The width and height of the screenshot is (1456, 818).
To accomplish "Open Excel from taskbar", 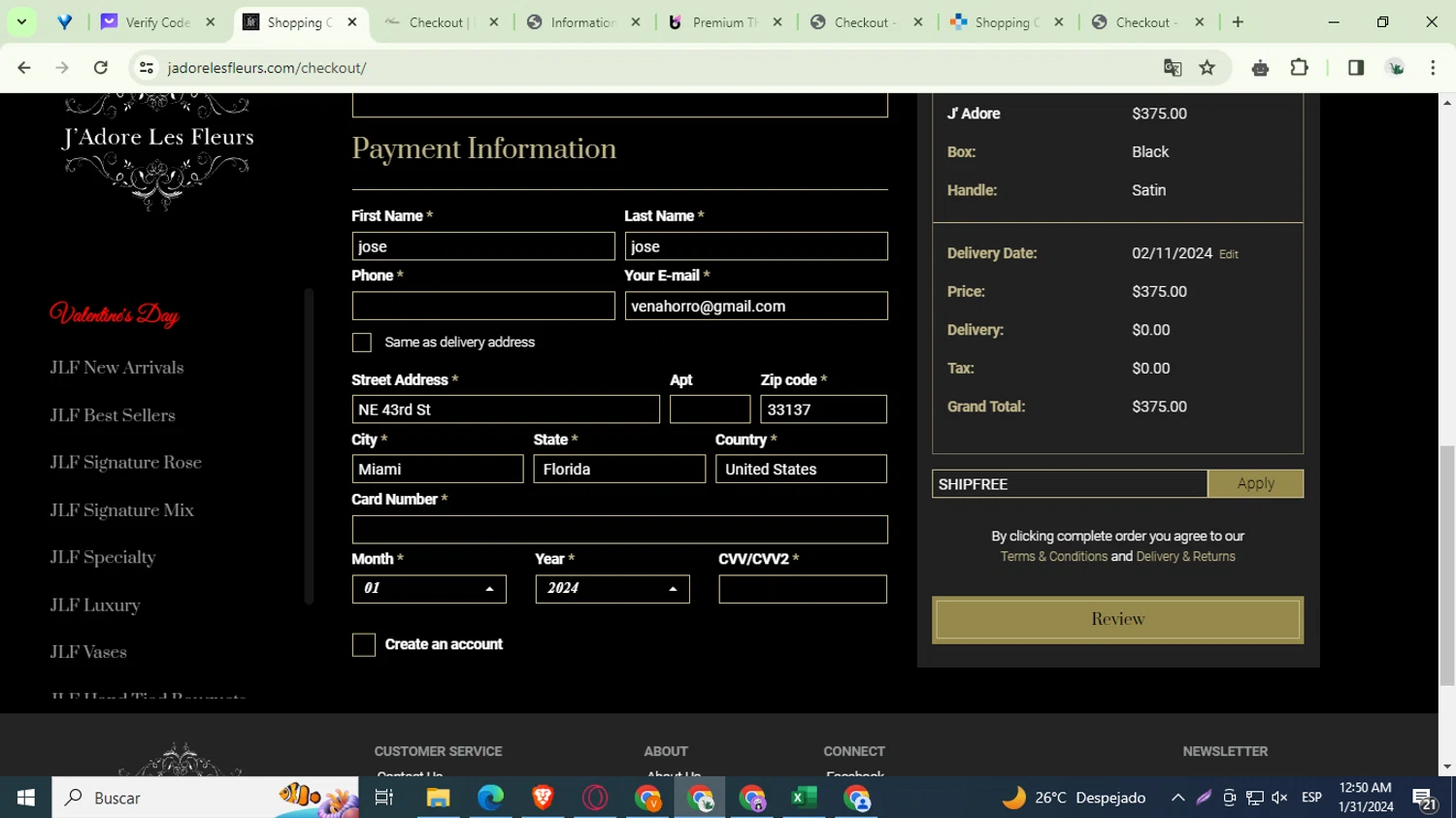I will [805, 798].
